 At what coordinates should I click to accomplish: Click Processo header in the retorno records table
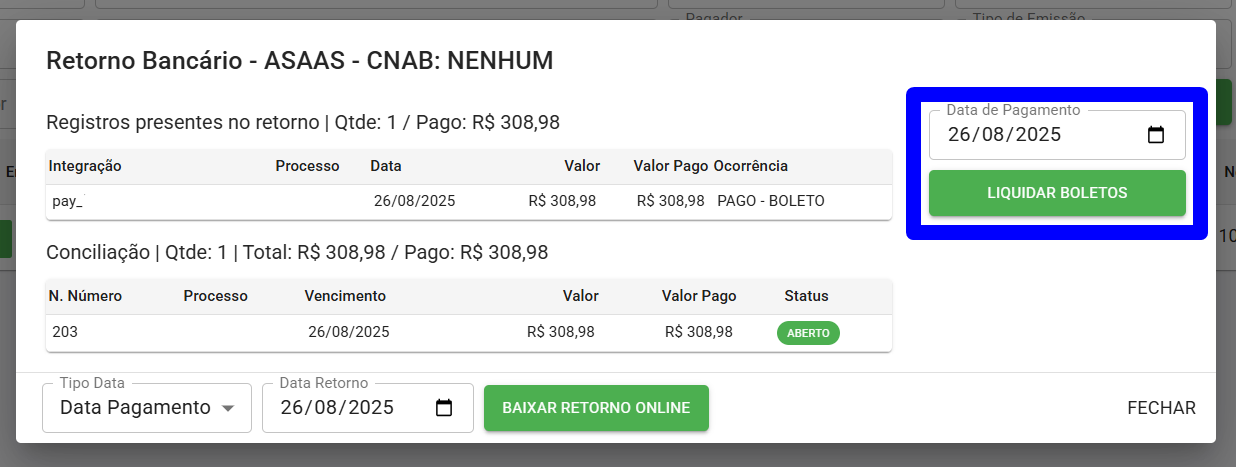click(307, 166)
